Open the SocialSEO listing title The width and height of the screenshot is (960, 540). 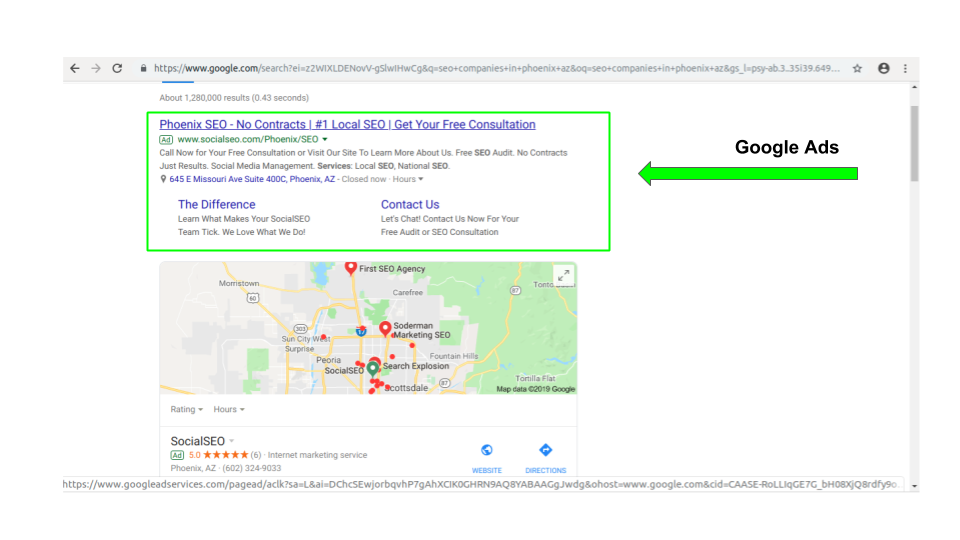pyautogui.click(x=198, y=441)
